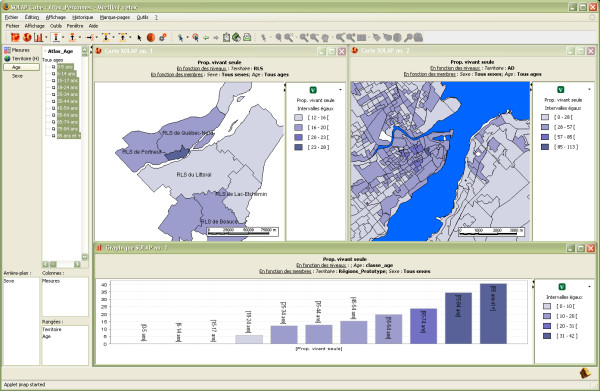Toggle the box beside 35-44 ans
The width and height of the screenshot is (600, 391).
pyautogui.click(x=54, y=101)
